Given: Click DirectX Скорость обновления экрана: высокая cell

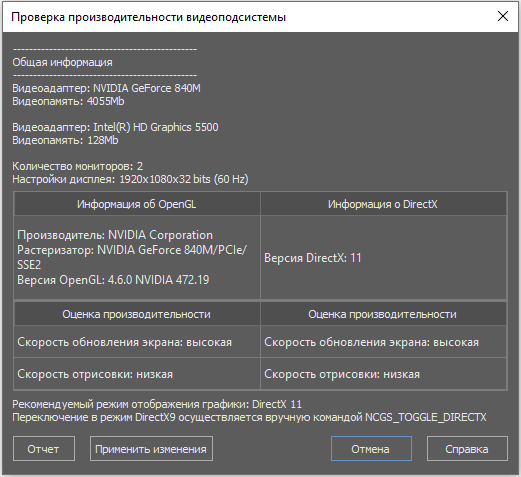Looking at the screenshot, I should [x=383, y=342].
